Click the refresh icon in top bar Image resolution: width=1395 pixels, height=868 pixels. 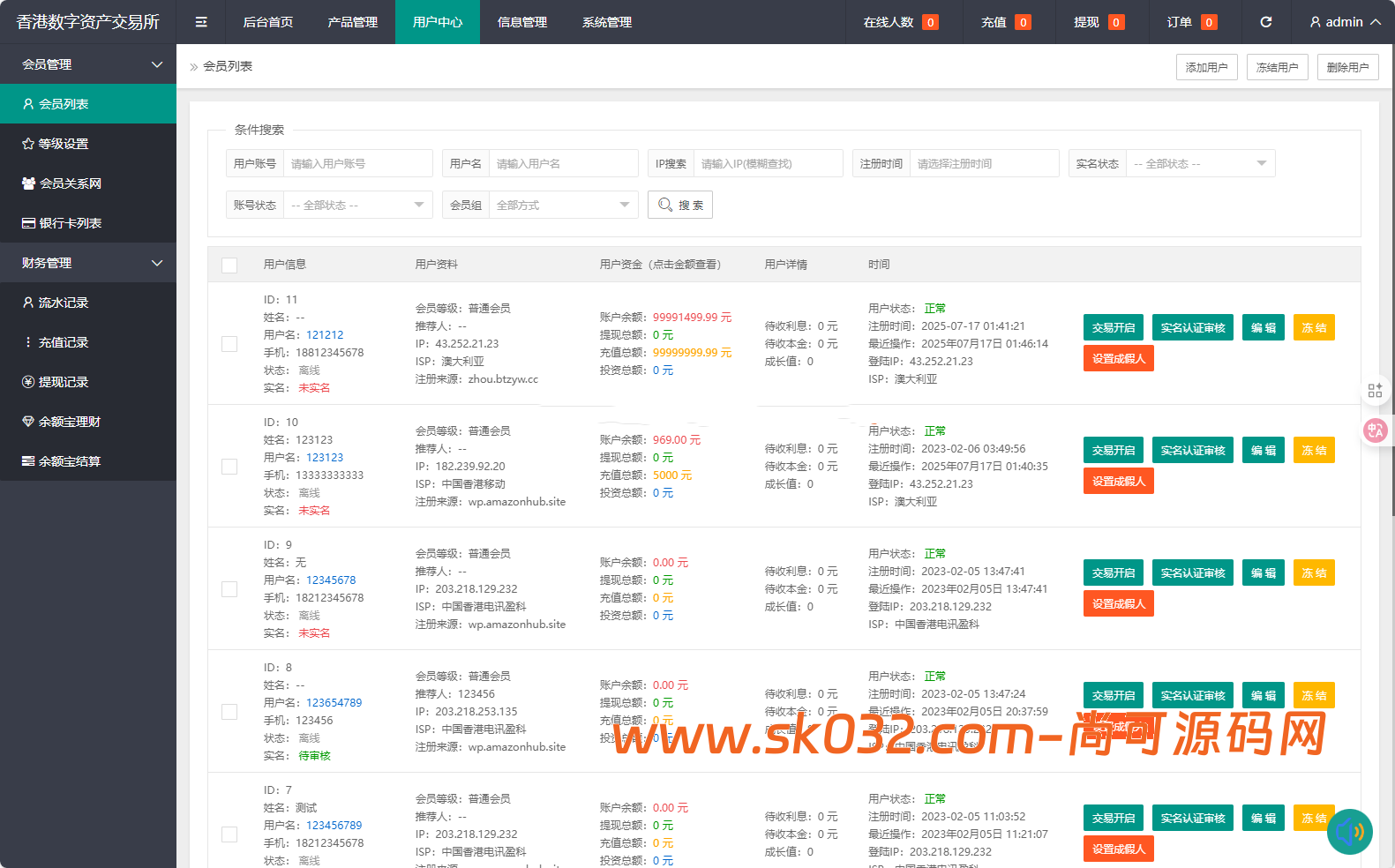(1266, 22)
